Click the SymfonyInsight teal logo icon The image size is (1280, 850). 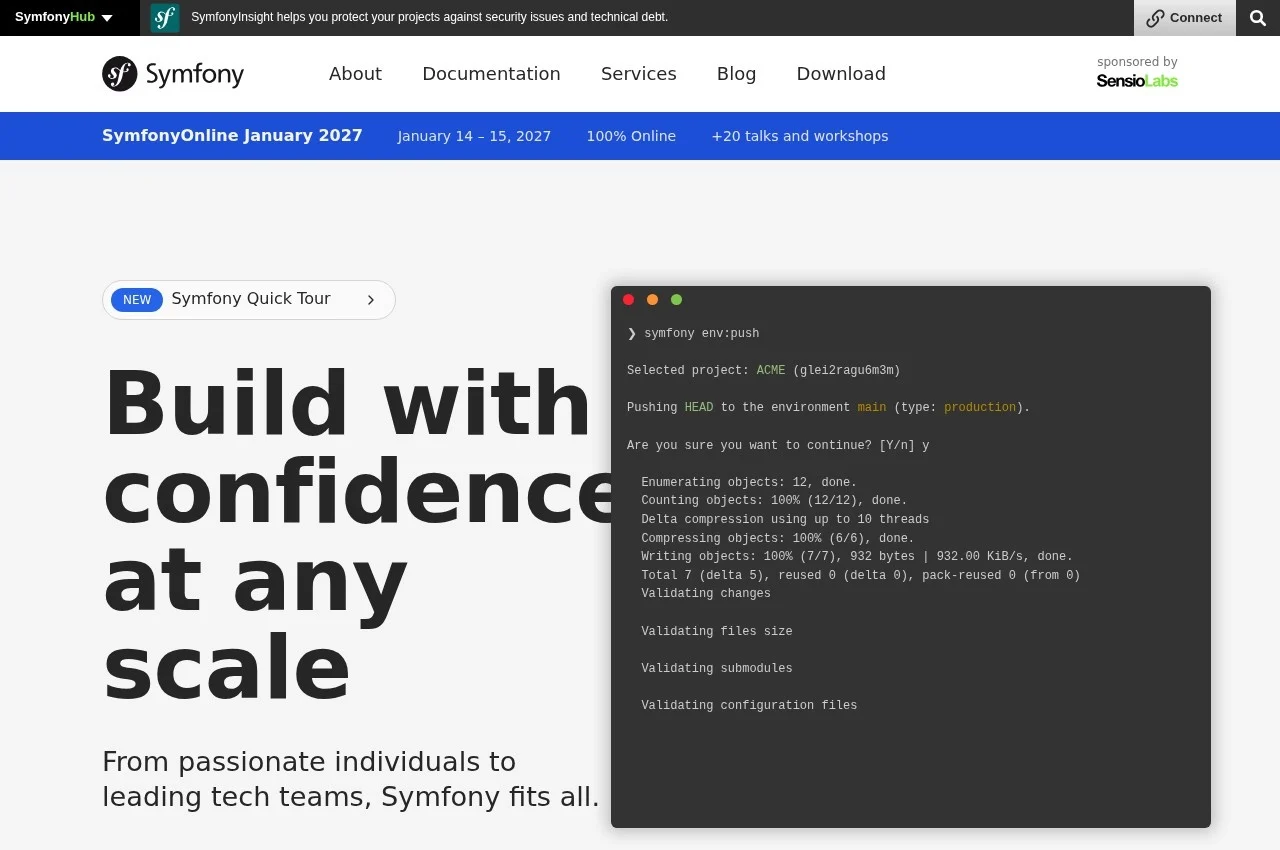click(165, 18)
